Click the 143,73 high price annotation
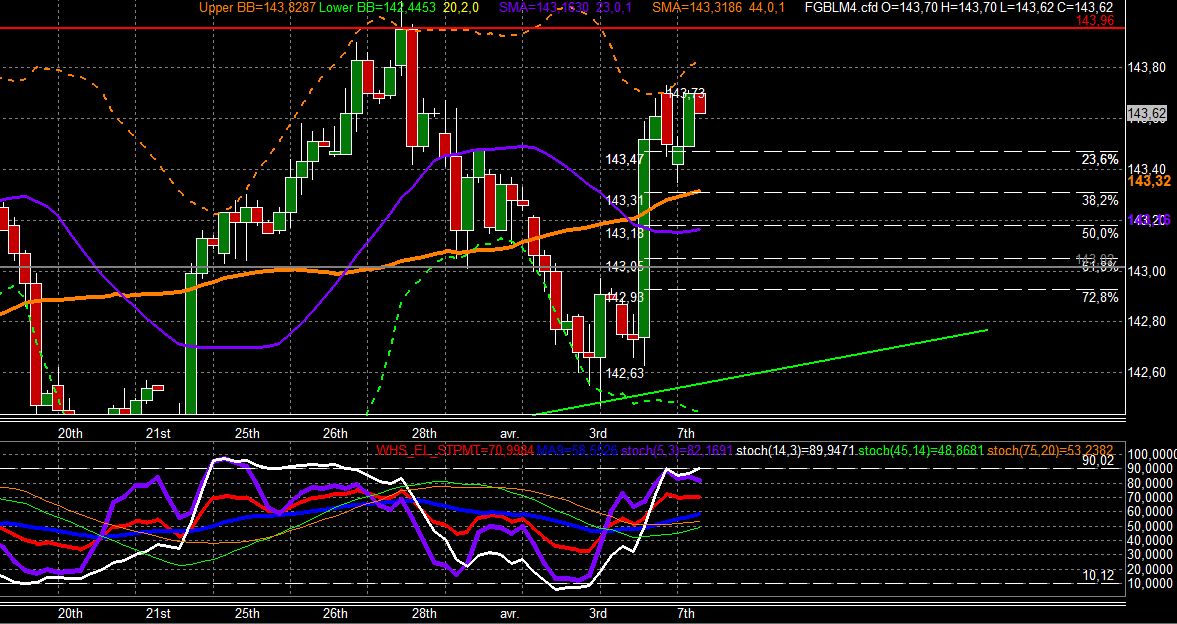Screen dimensions: 1177x624 coord(686,94)
